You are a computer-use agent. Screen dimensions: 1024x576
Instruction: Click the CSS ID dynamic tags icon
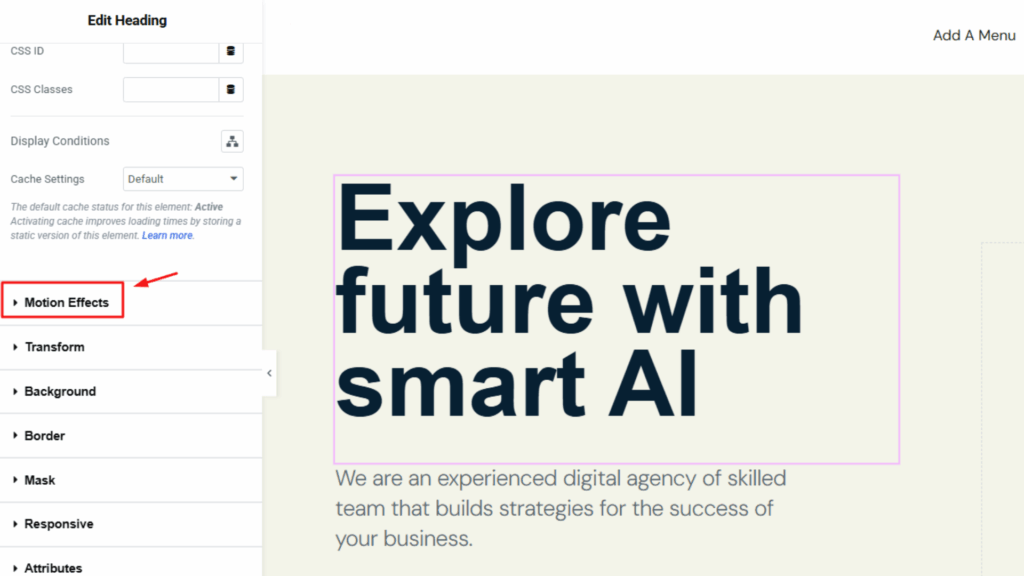[231, 51]
